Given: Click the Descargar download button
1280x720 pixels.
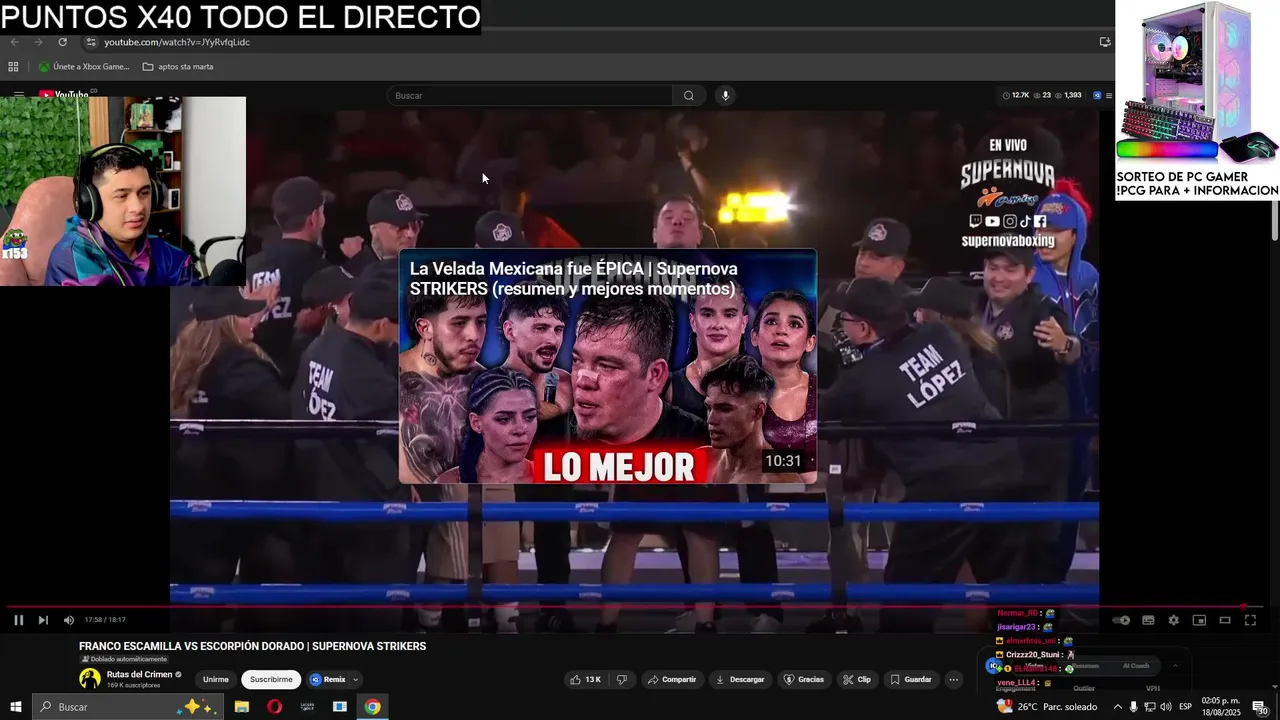Looking at the screenshot, I should coord(740,679).
